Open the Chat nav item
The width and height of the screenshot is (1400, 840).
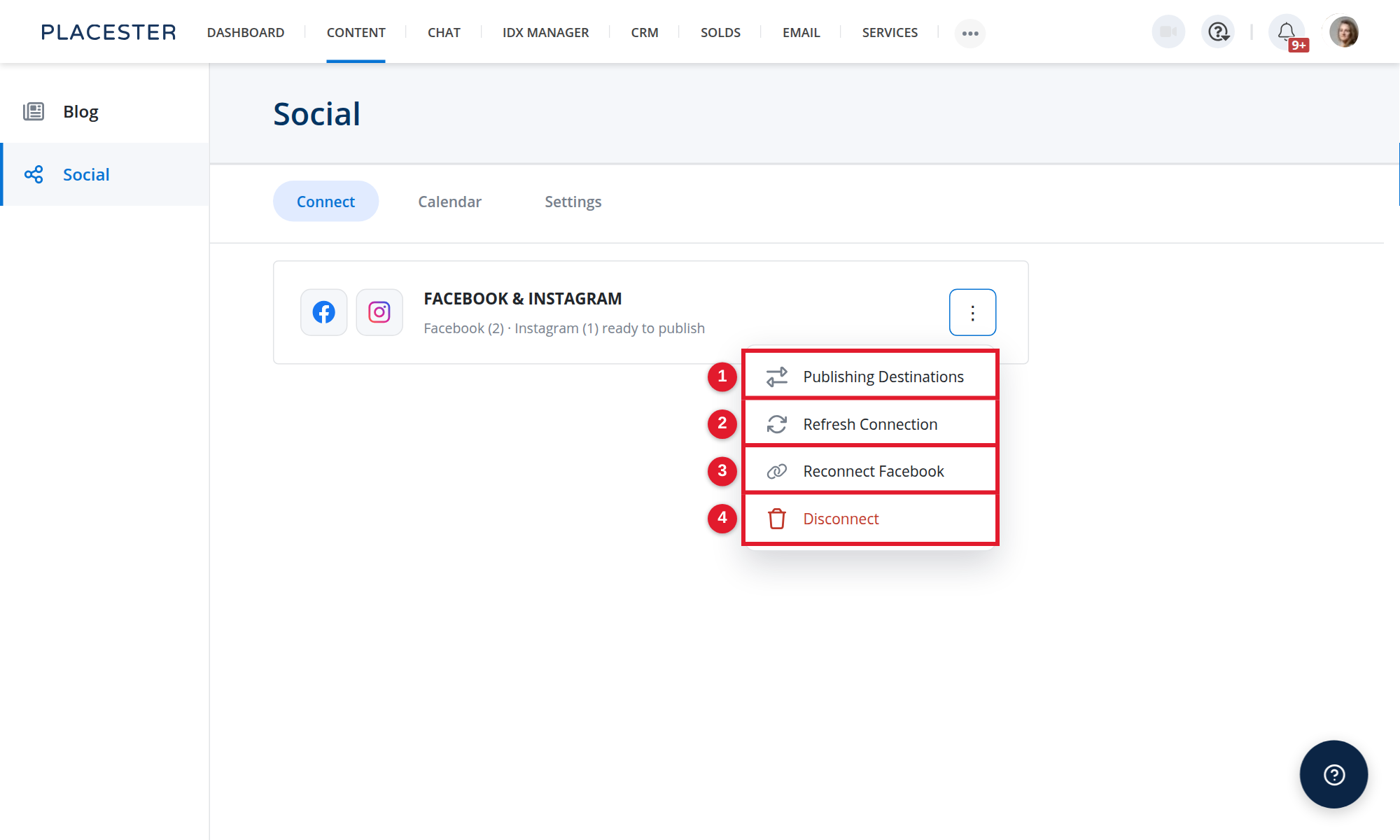click(x=444, y=32)
